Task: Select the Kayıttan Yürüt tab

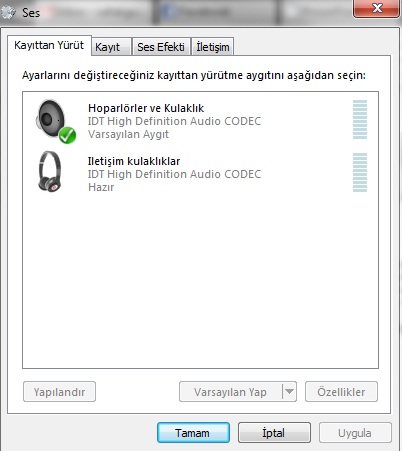Action: point(49,45)
